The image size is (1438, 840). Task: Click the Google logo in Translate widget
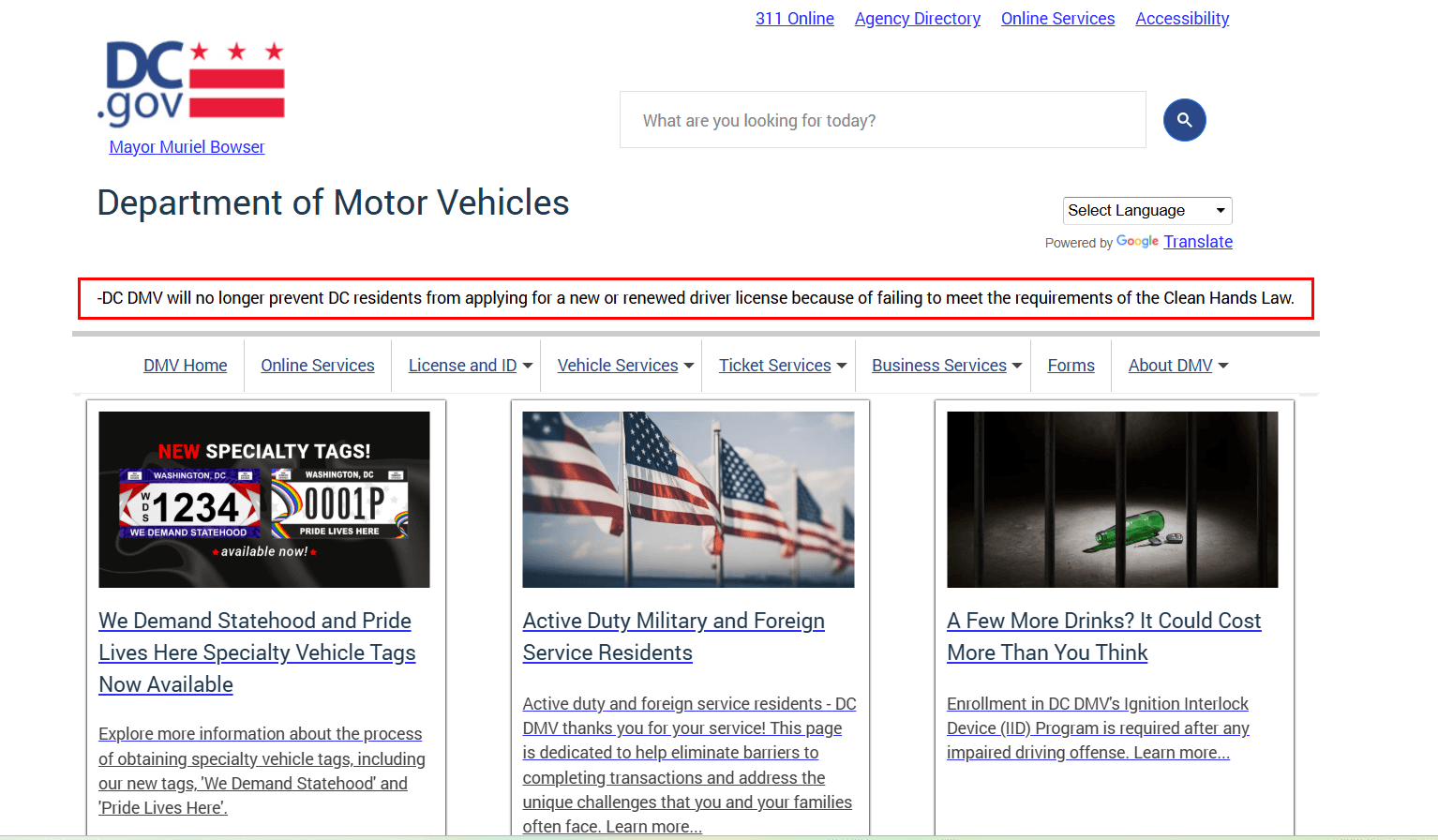[1137, 242]
